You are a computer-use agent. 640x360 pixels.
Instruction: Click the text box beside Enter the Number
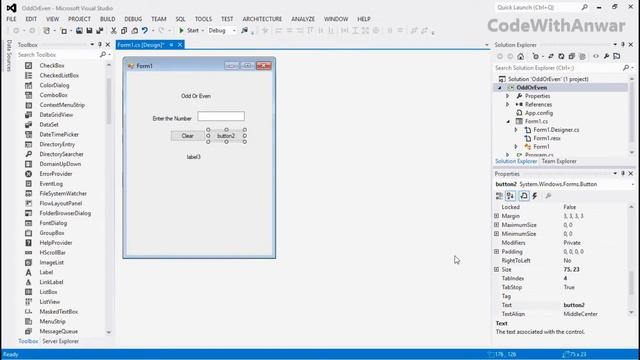[221, 116]
